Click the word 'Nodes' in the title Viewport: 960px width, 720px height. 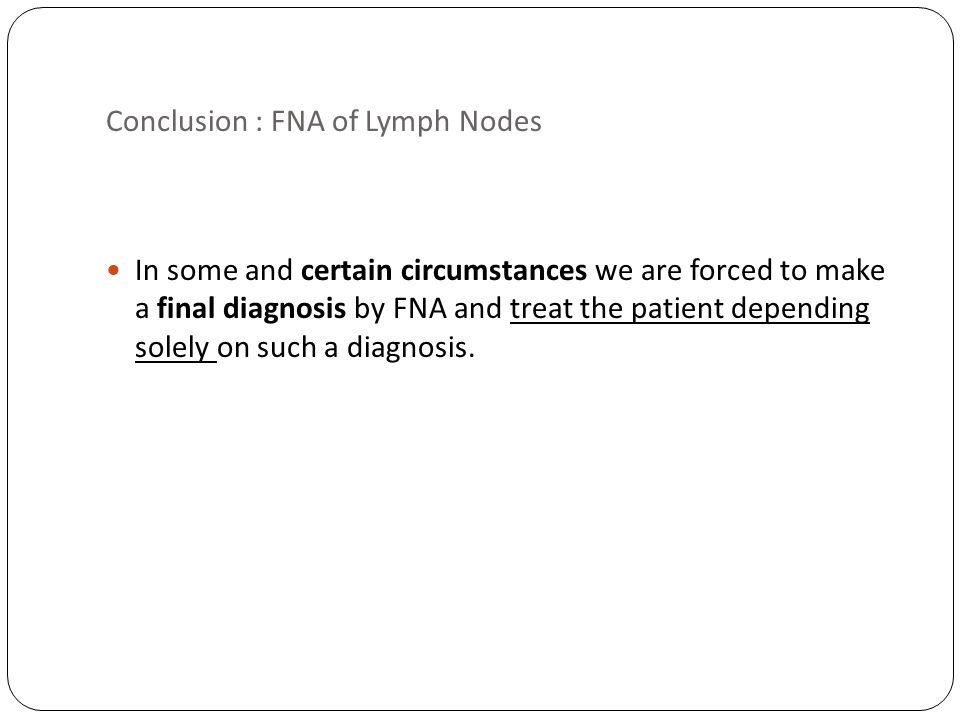[500, 121]
